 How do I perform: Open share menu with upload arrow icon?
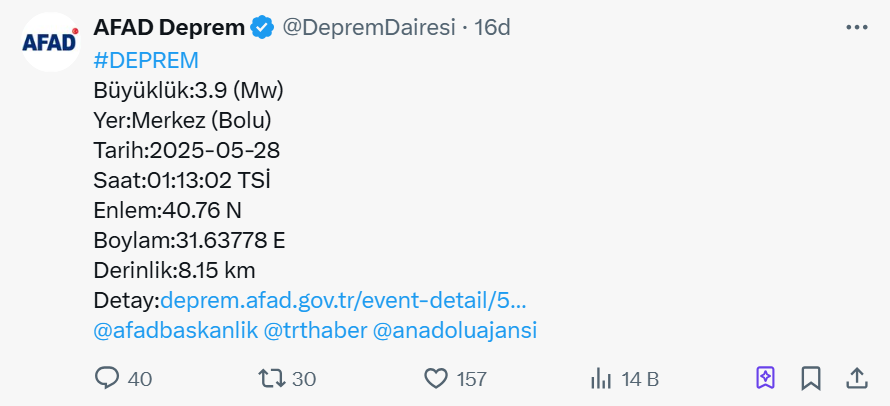[857, 378]
